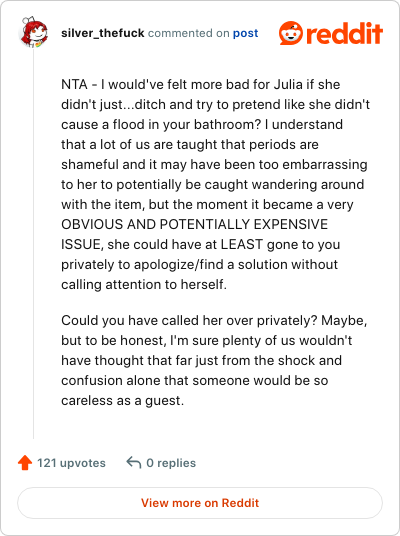Click the line "calling attention to herself."
Image resolution: width=400 pixels, height=536 pixels.
(144, 285)
